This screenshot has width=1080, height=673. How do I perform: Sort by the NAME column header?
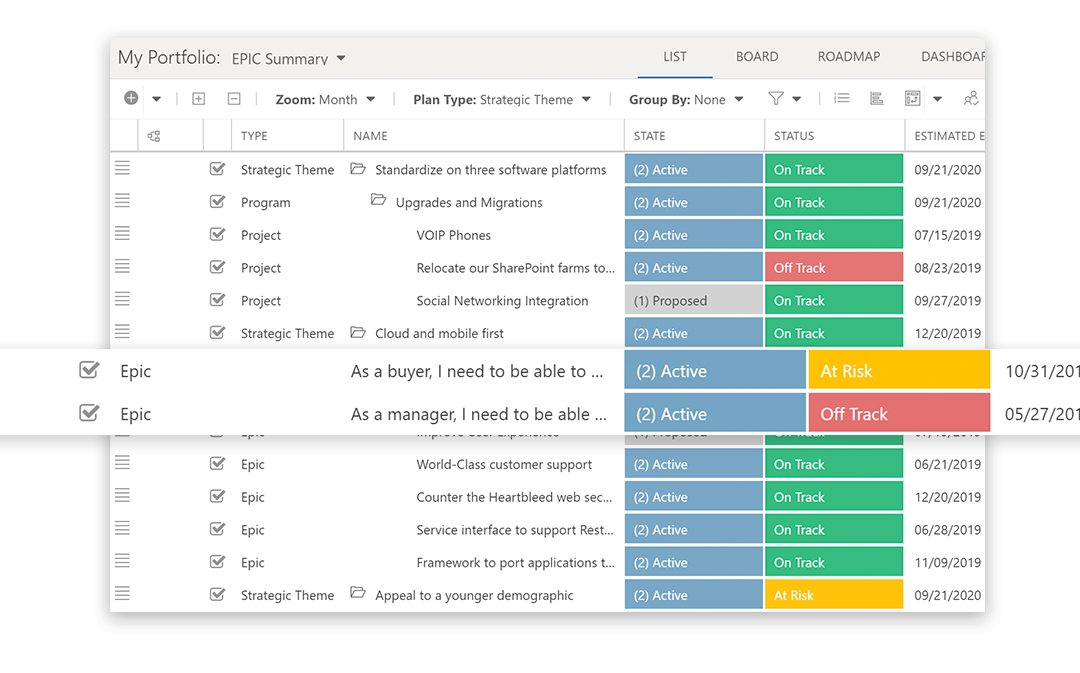(371, 136)
